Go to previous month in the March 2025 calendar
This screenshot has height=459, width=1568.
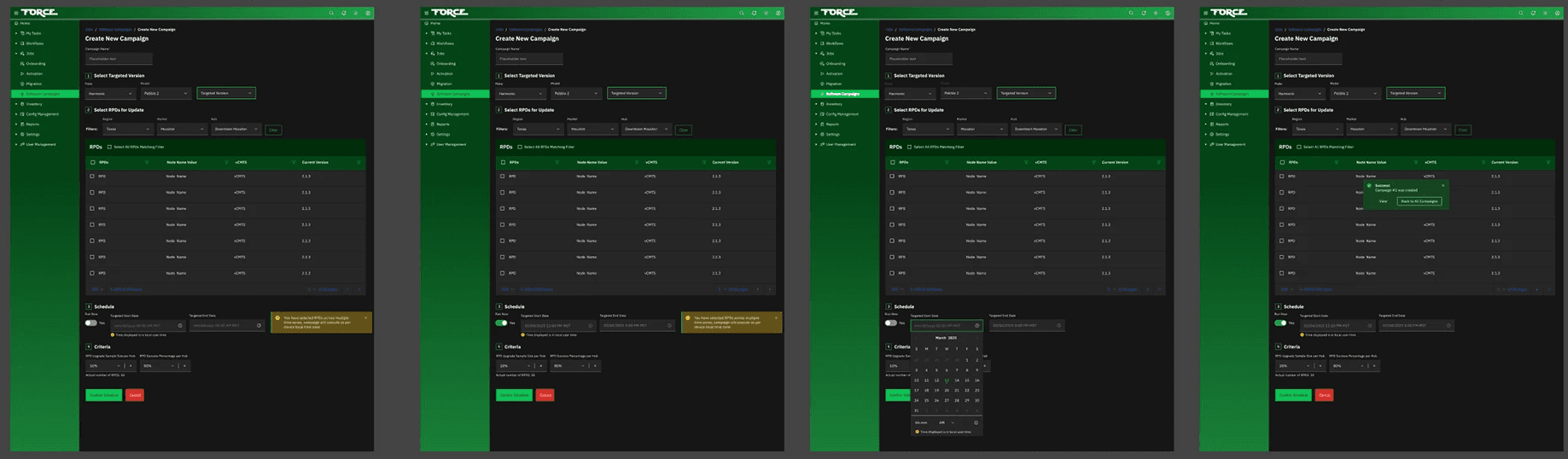tap(917, 338)
